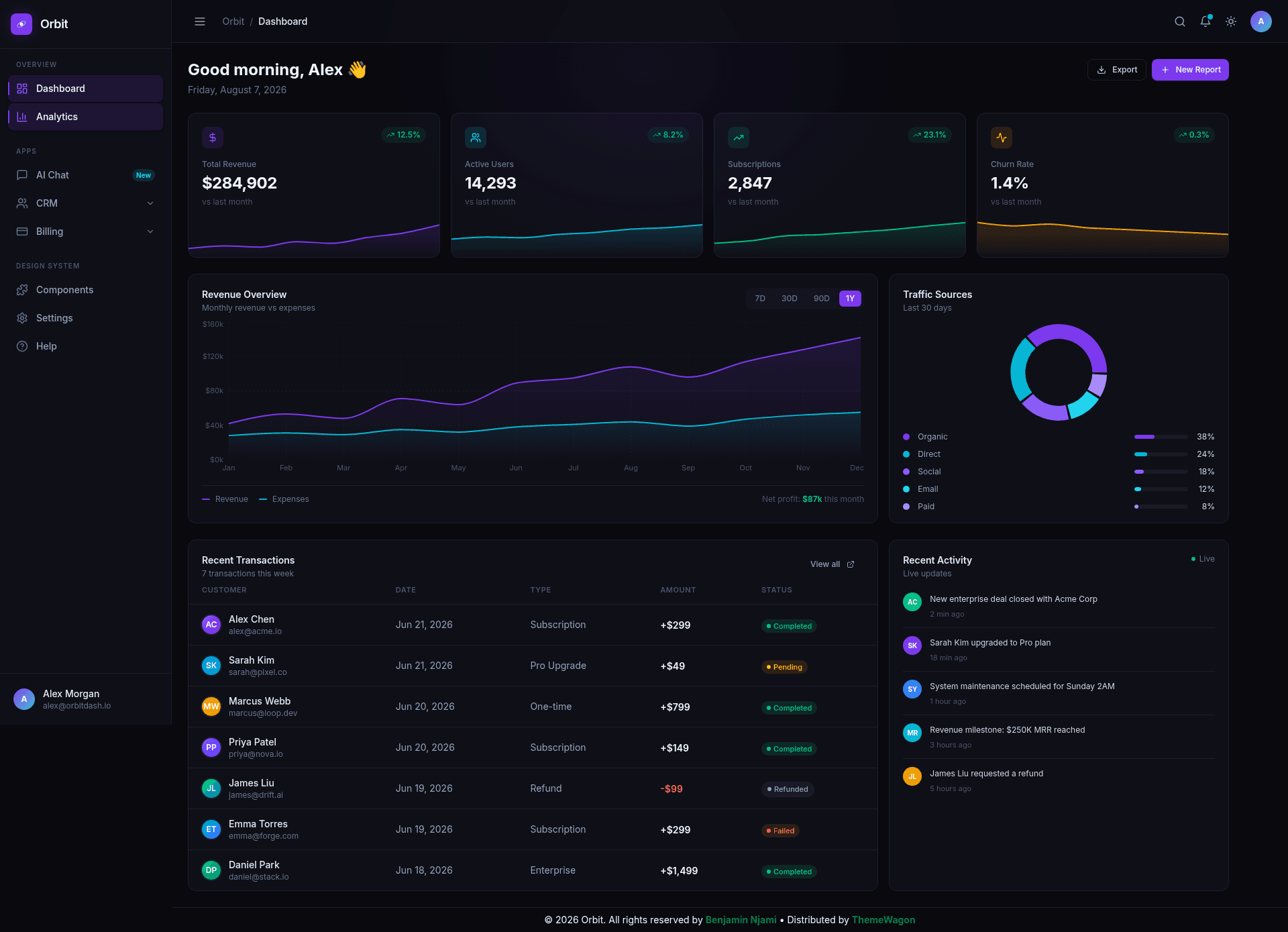Click Marcus Webb's MW avatar
Viewport: 1288px width, 932px height.
click(x=211, y=707)
